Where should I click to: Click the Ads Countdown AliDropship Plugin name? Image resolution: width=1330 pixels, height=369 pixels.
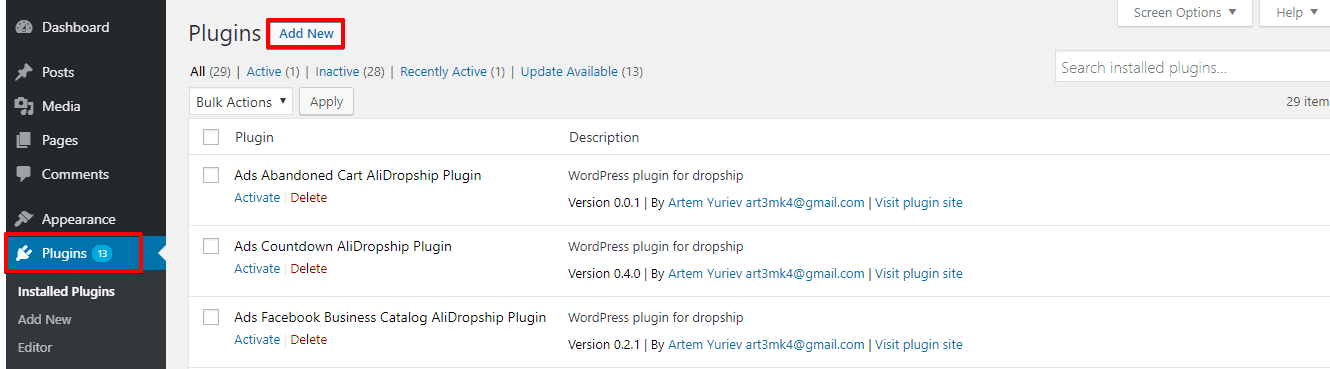[x=343, y=246]
